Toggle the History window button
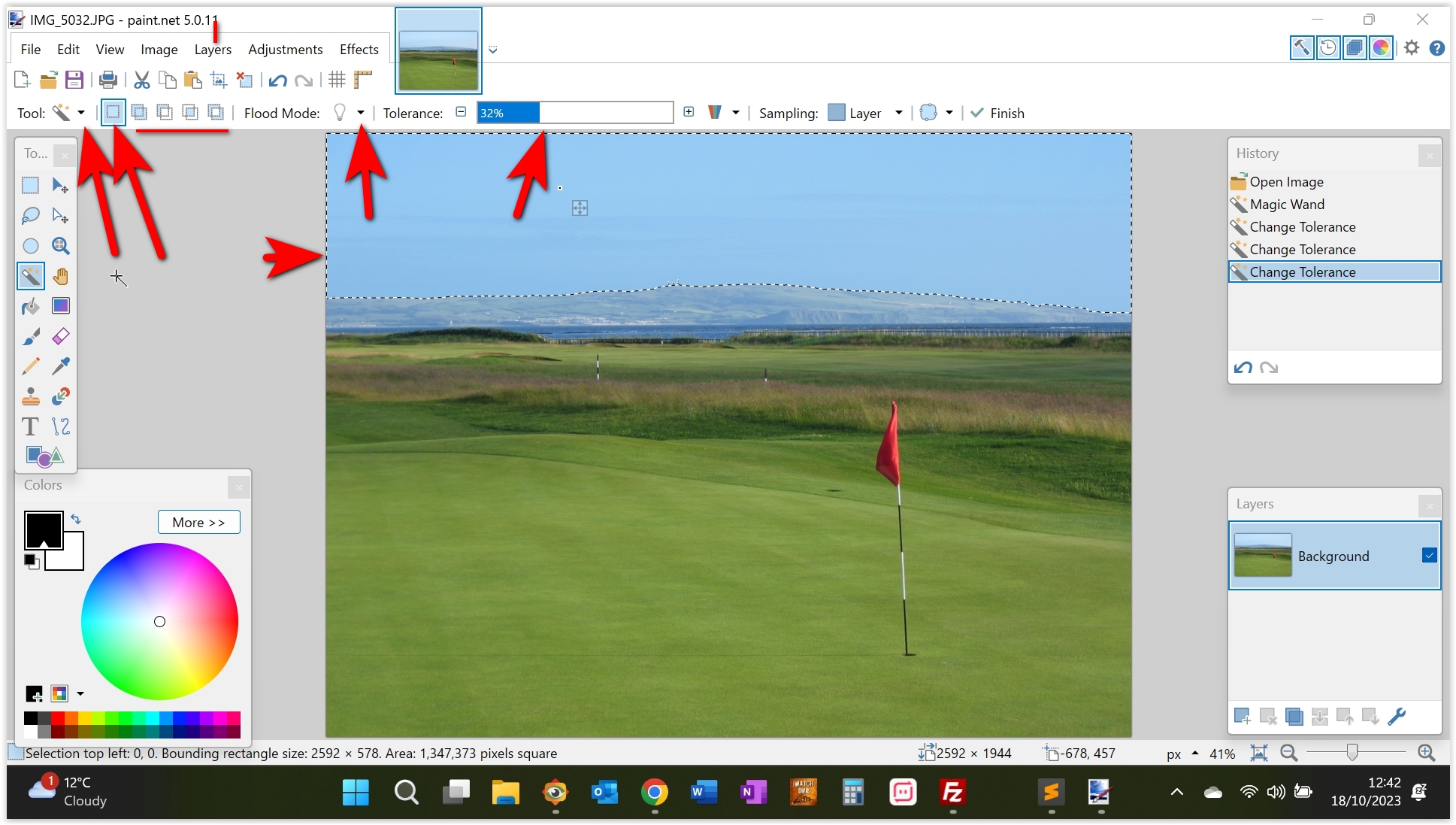Image resolution: width=1456 pixels, height=825 pixels. 1328,48
